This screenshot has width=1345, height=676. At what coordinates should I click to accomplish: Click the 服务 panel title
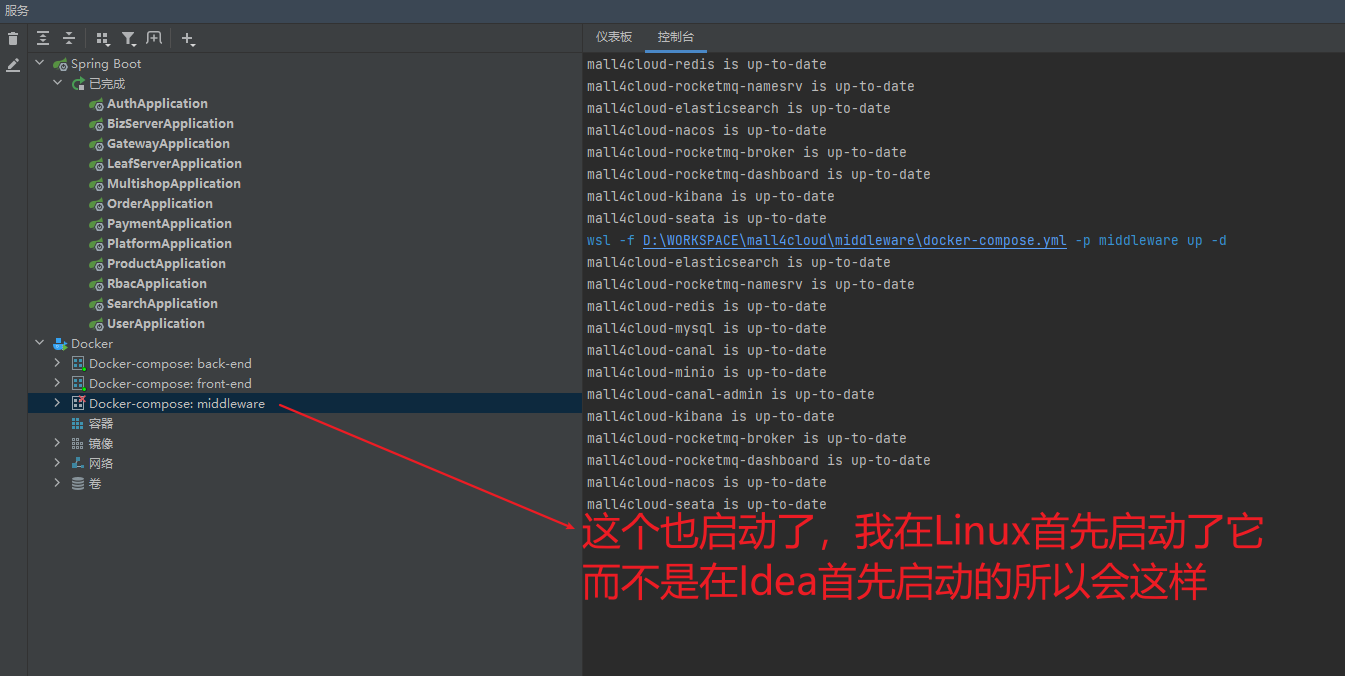point(17,11)
